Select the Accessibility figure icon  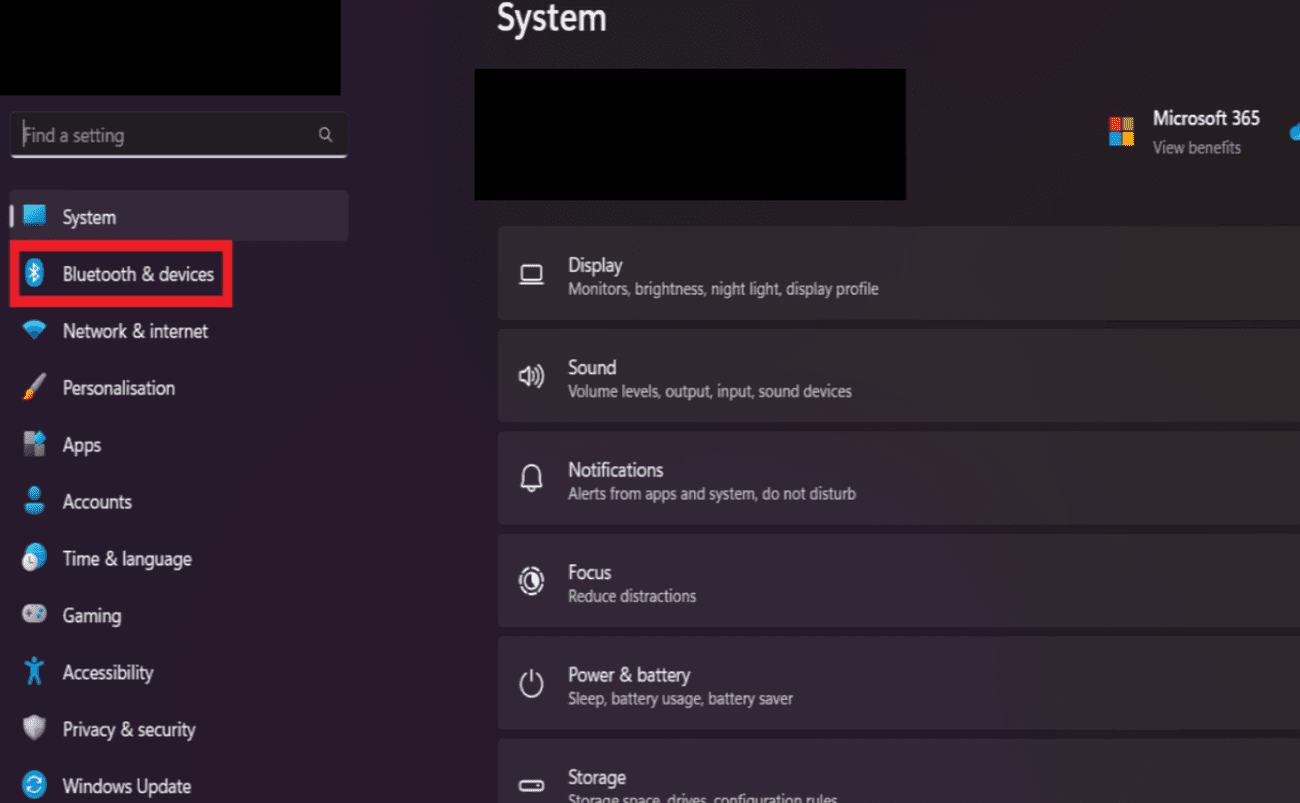pos(35,672)
